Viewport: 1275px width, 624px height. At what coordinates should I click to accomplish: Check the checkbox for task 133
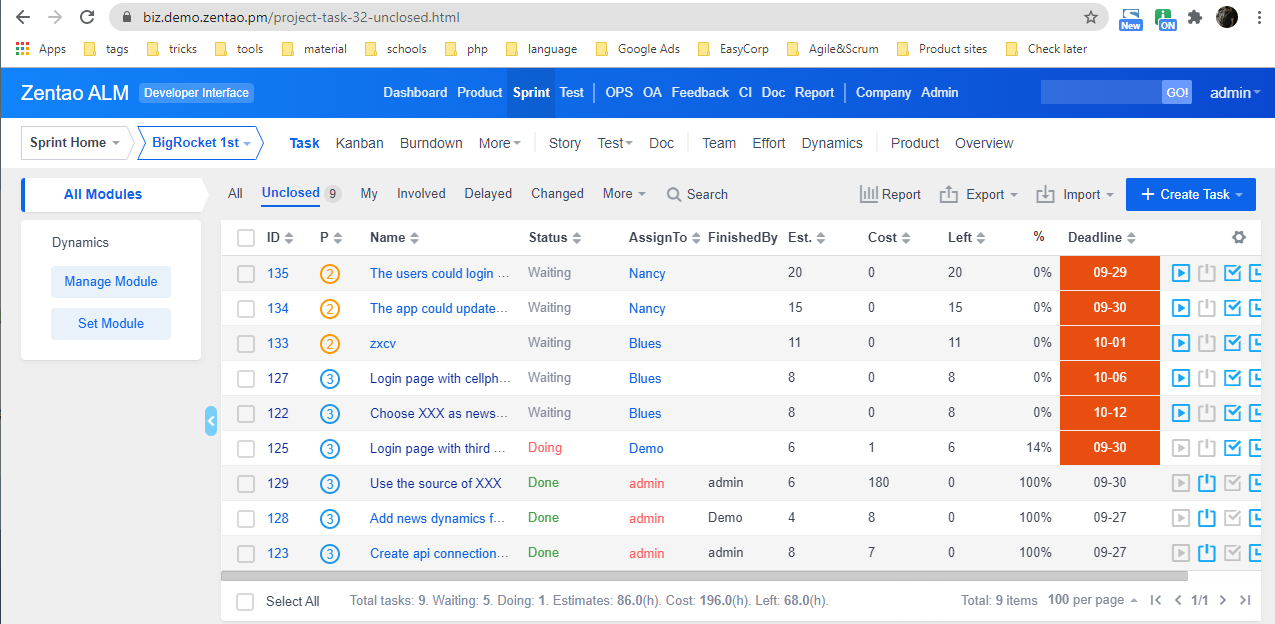246,344
